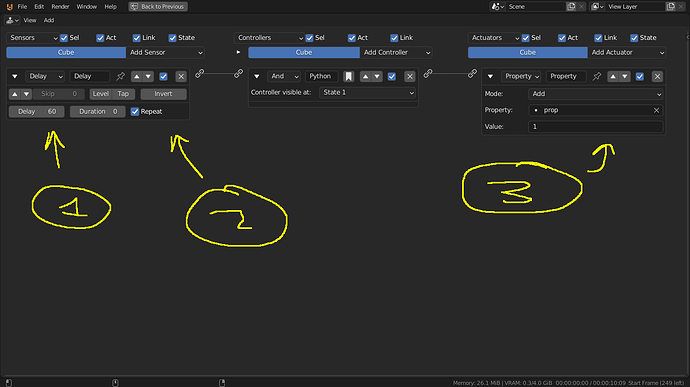Add new View Layer icon
This screenshot has width=690, height=387.
[671, 7]
